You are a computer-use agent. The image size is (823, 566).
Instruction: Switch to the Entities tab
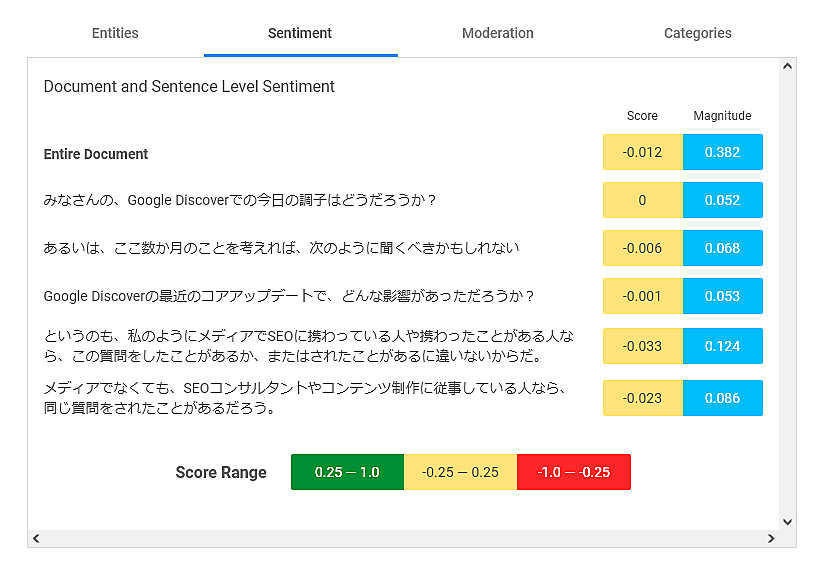115,33
